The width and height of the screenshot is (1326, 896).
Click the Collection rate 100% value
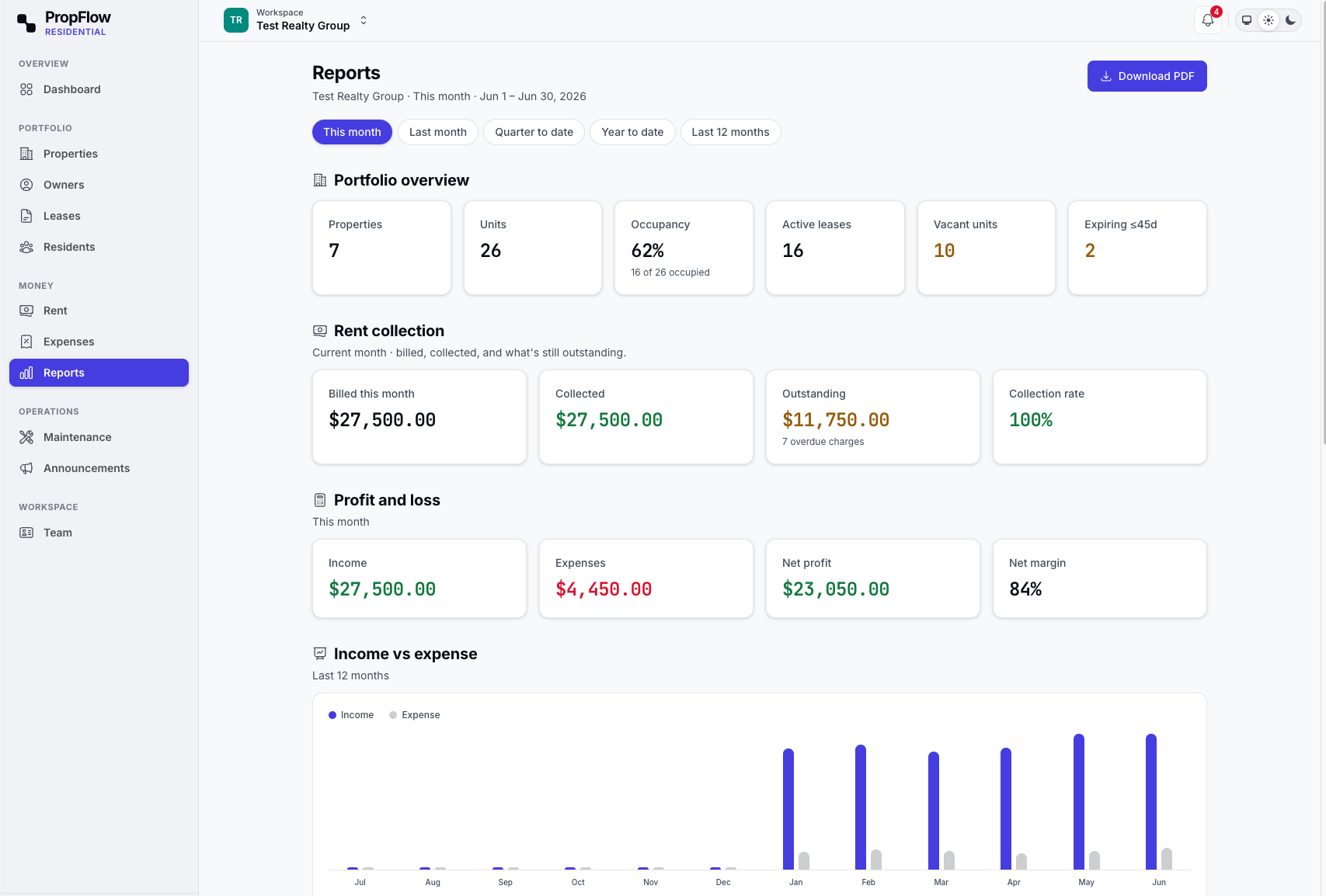click(1031, 420)
